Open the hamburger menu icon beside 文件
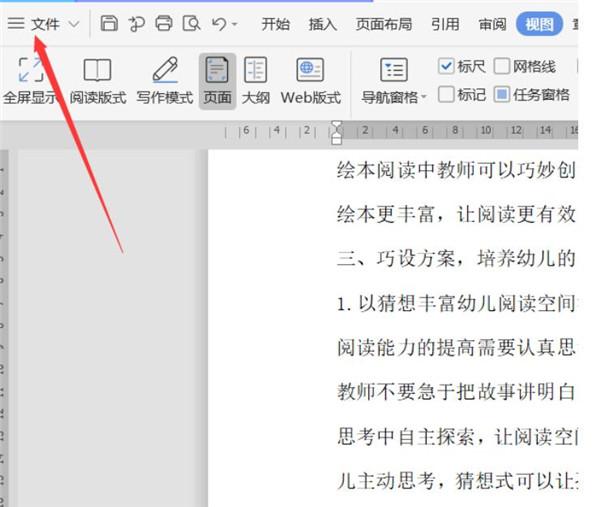 [16, 24]
